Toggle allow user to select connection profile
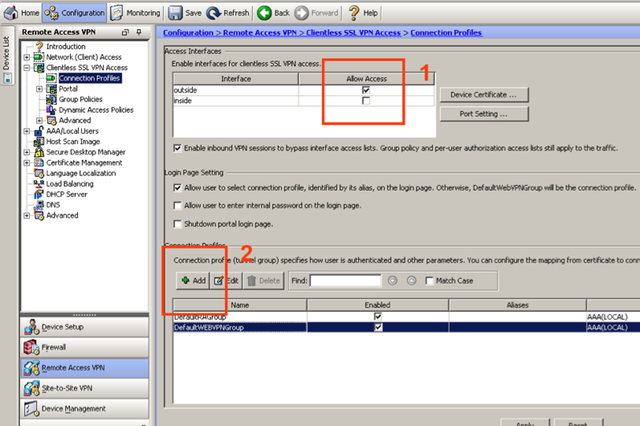Viewport: 640px width, 426px height. pos(177,188)
